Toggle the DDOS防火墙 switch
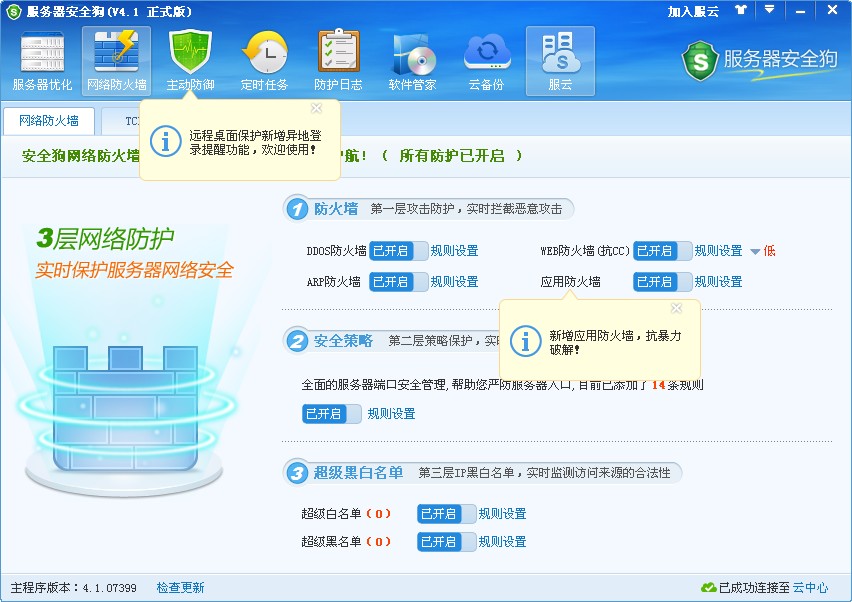The image size is (852, 602). [398, 251]
